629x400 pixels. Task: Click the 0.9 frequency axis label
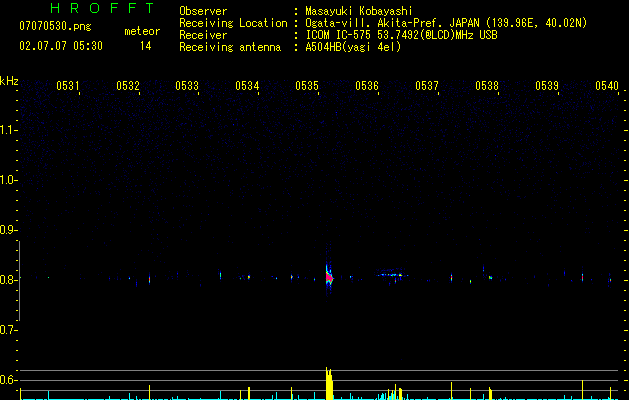point(8,230)
